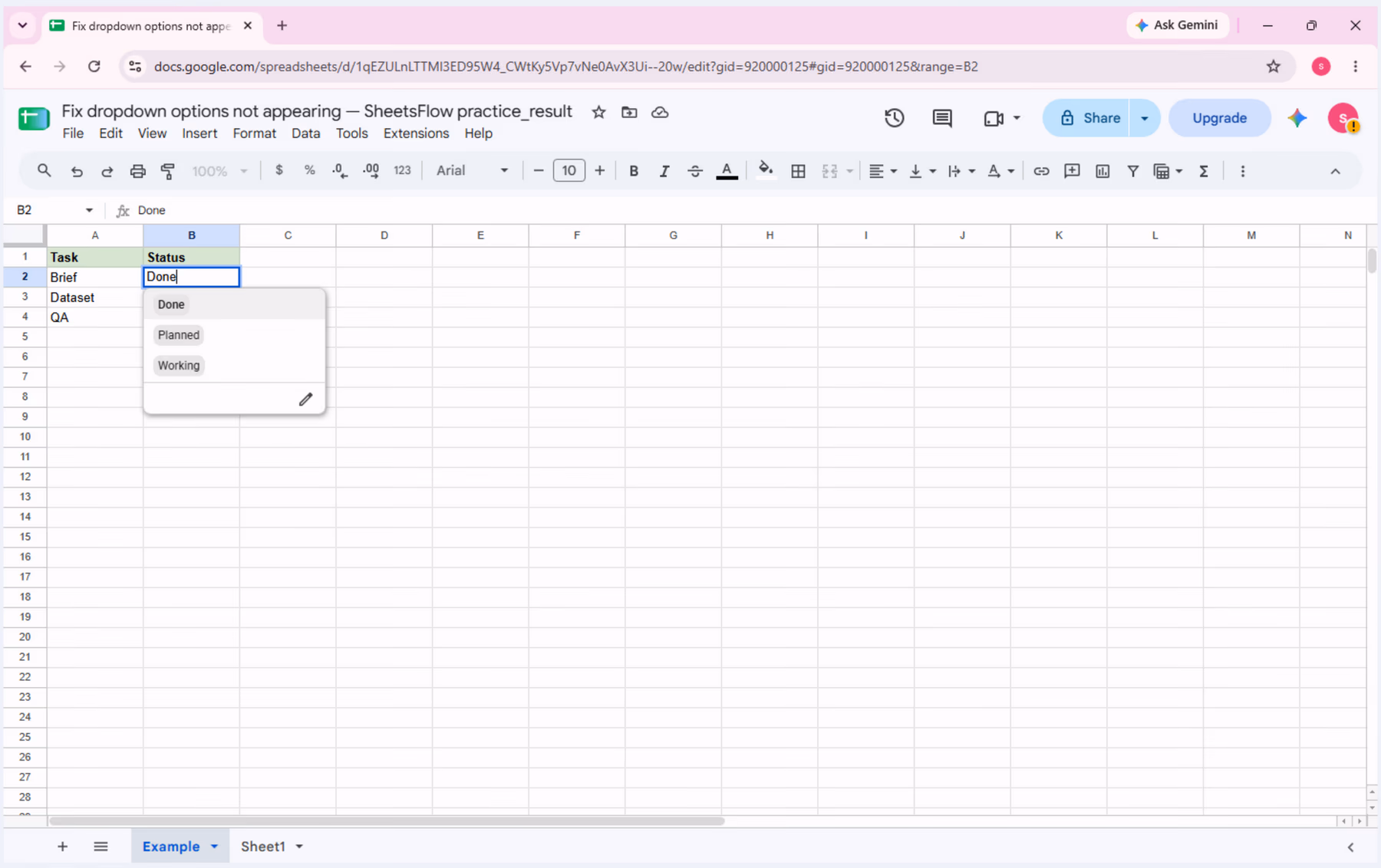
Task: Increase the font size with the plus button
Action: pyautogui.click(x=600, y=170)
